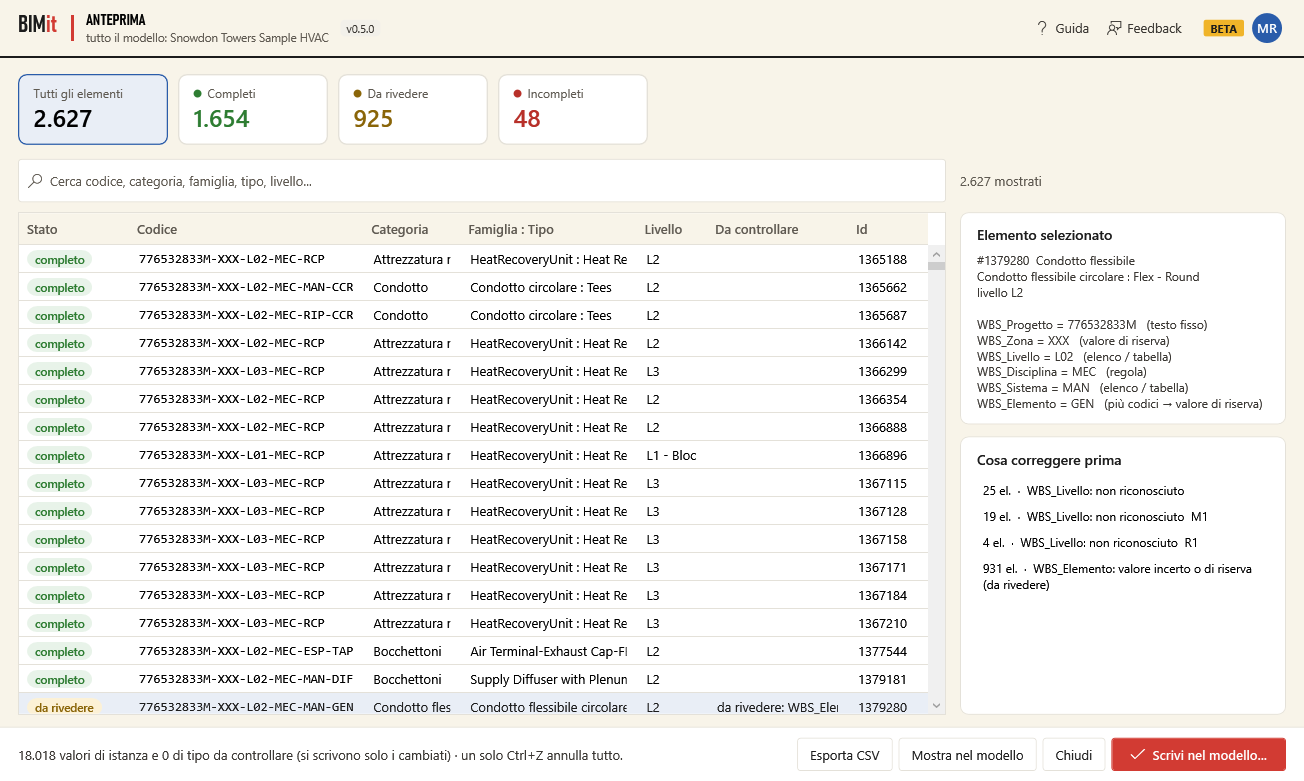Click the 'Air Terminal-Exhaust Cap-Fl' cell

(x=548, y=651)
